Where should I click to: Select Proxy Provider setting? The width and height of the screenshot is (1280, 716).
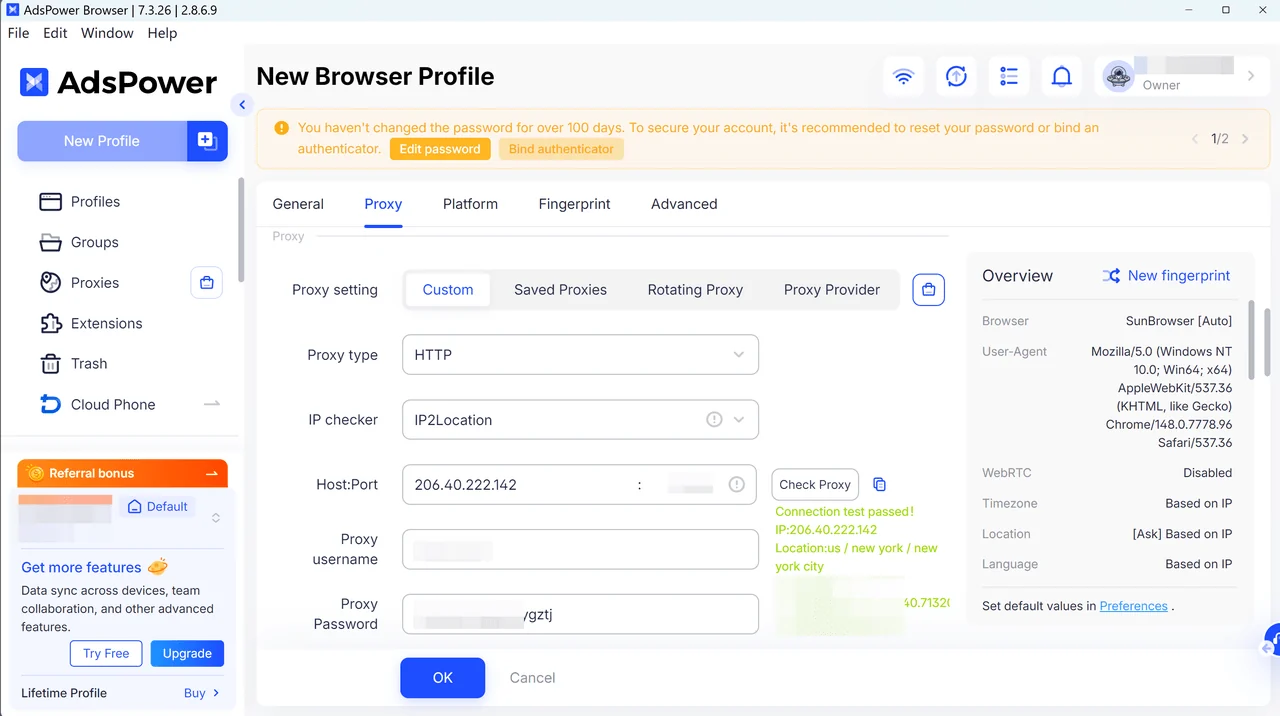tap(832, 290)
